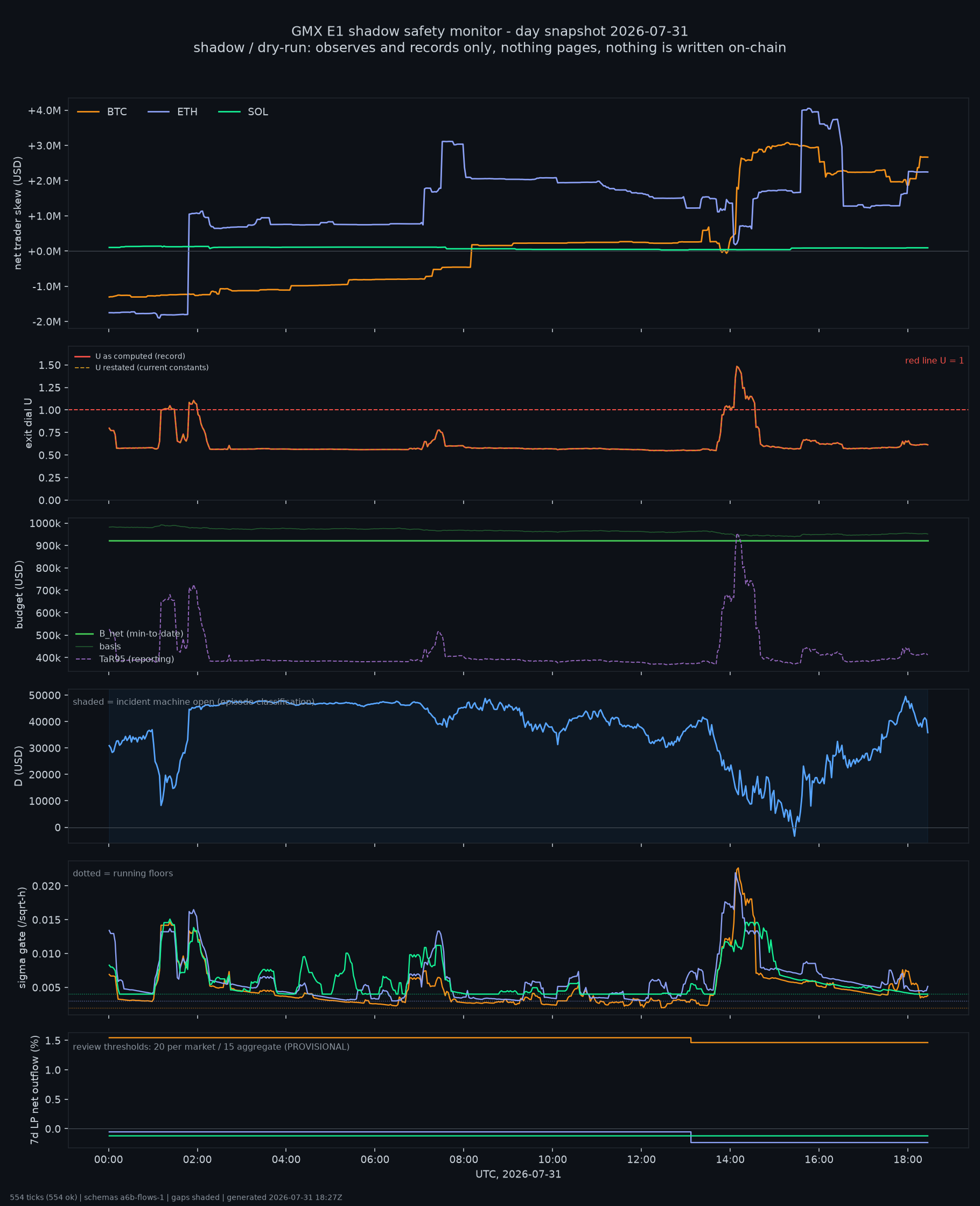Click the 'red line U = 1' annotation
The height and width of the screenshot is (1206, 980).
[x=934, y=361]
